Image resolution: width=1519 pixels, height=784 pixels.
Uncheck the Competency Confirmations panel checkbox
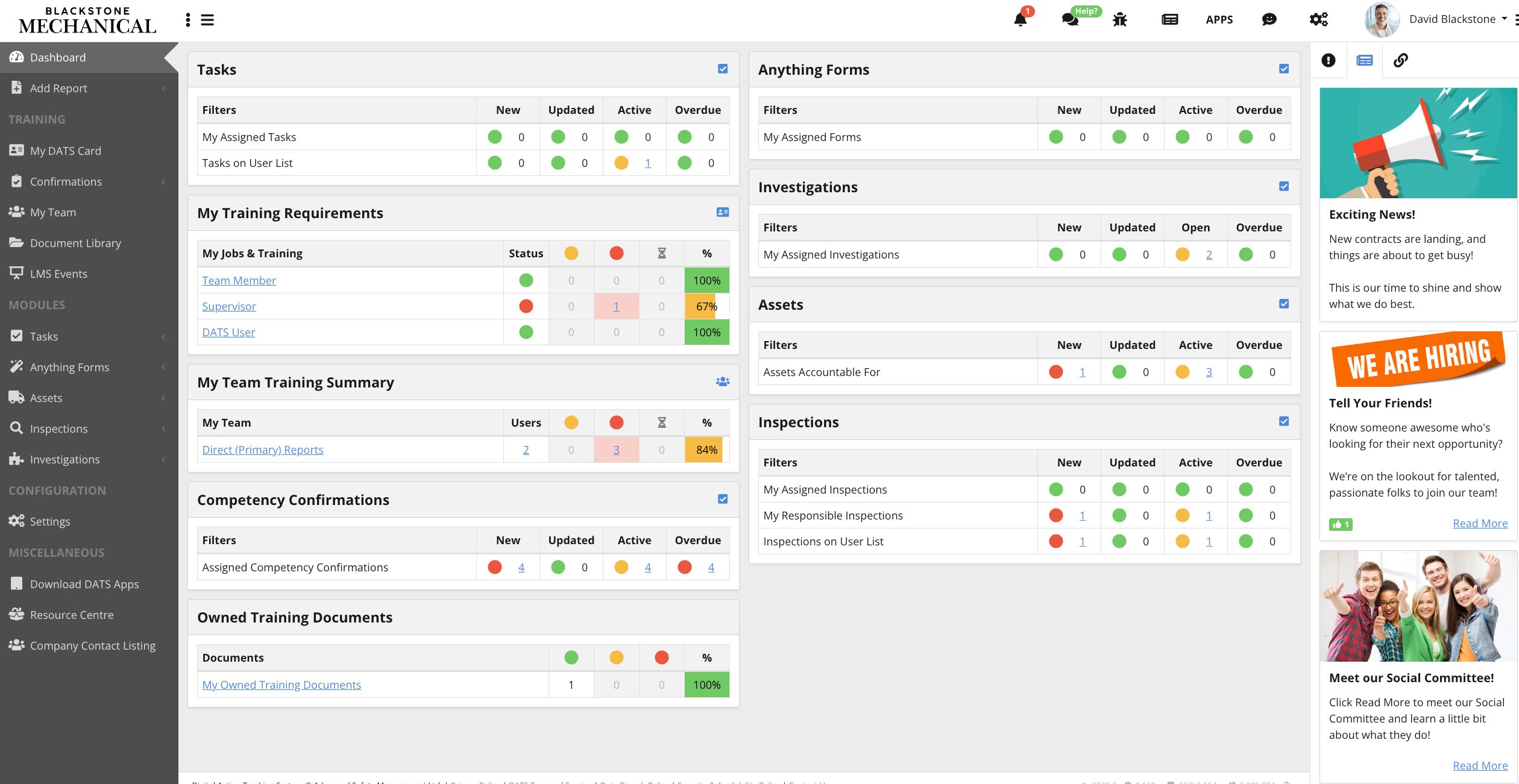723,499
